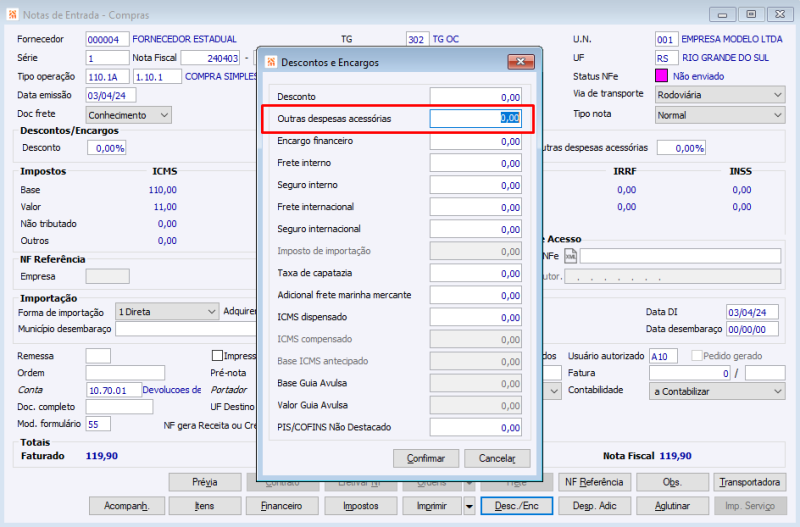Click the Município desembaraço field

coord(186,329)
